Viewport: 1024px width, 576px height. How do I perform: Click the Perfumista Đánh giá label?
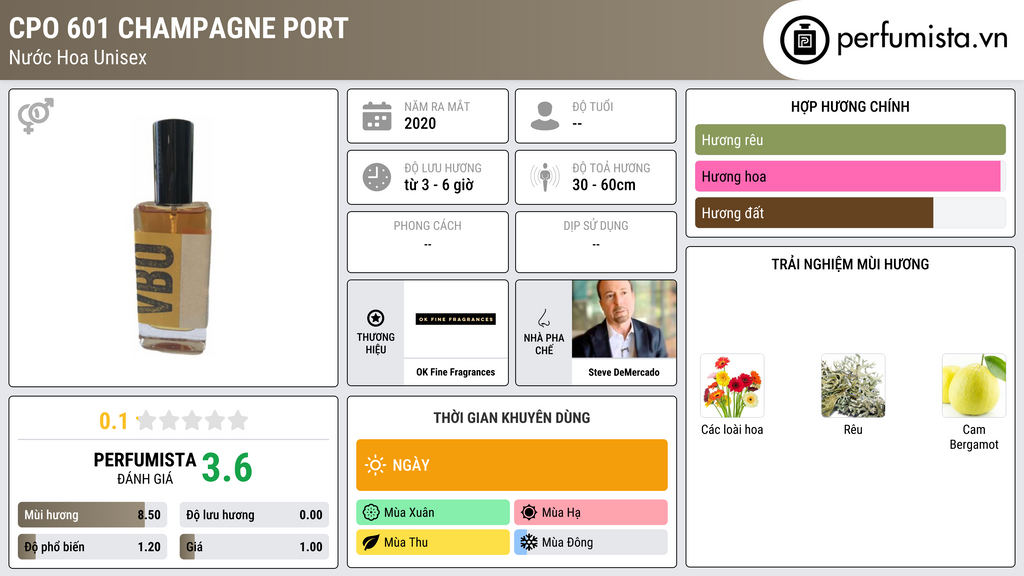pos(145,468)
